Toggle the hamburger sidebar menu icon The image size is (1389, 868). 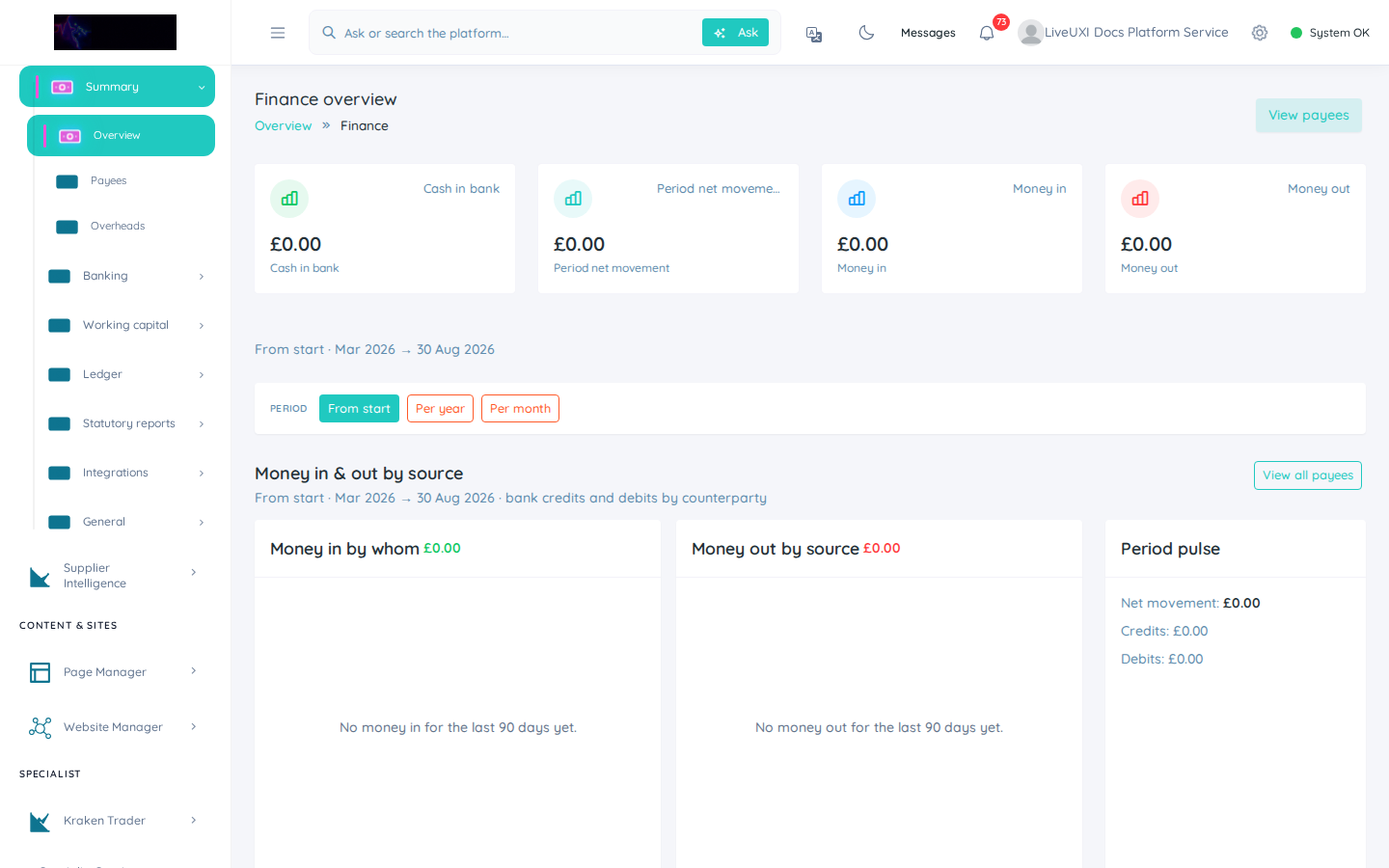[278, 33]
